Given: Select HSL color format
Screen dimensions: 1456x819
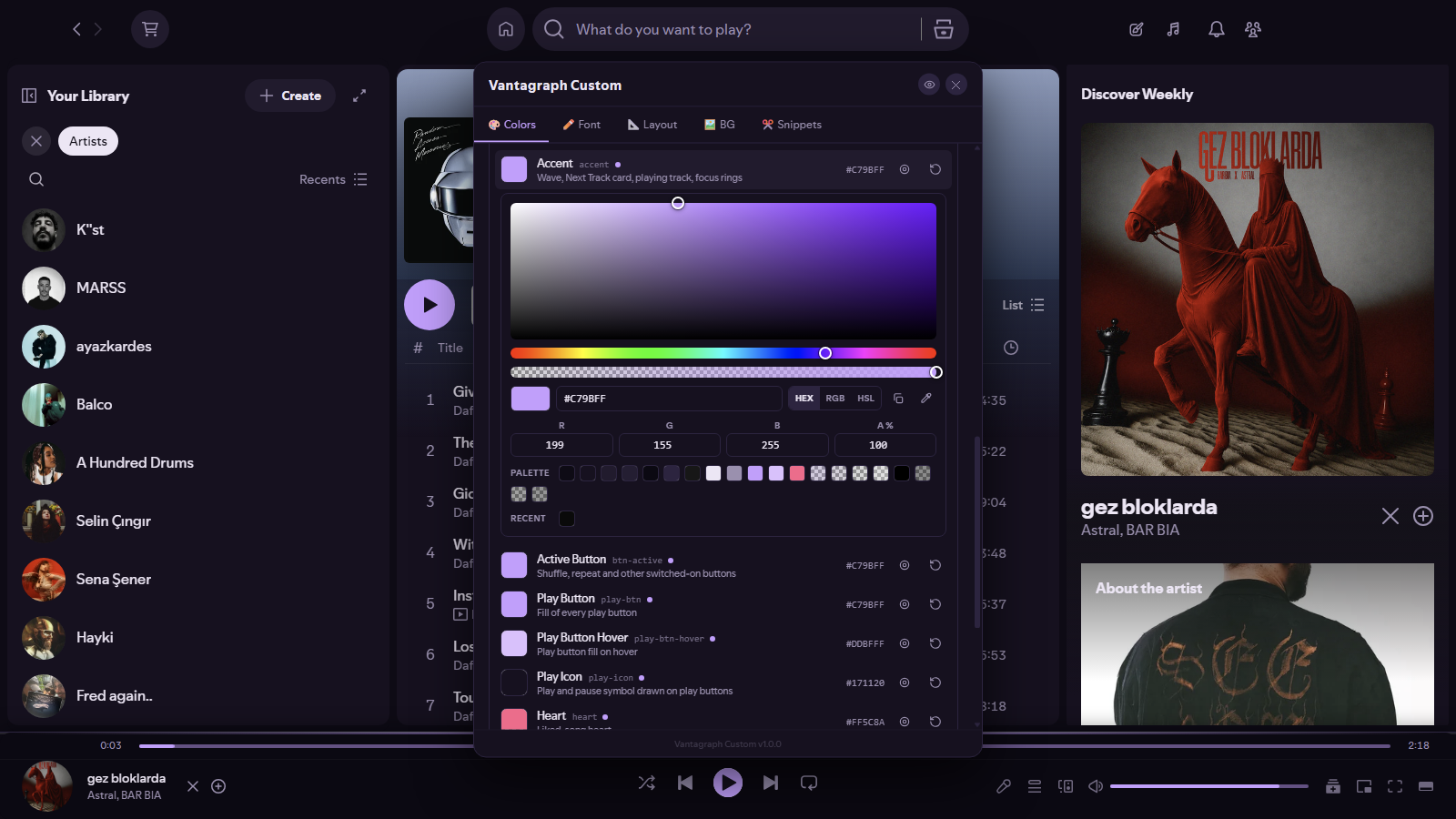Looking at the screenshot, I should click(x=865, y=399).
